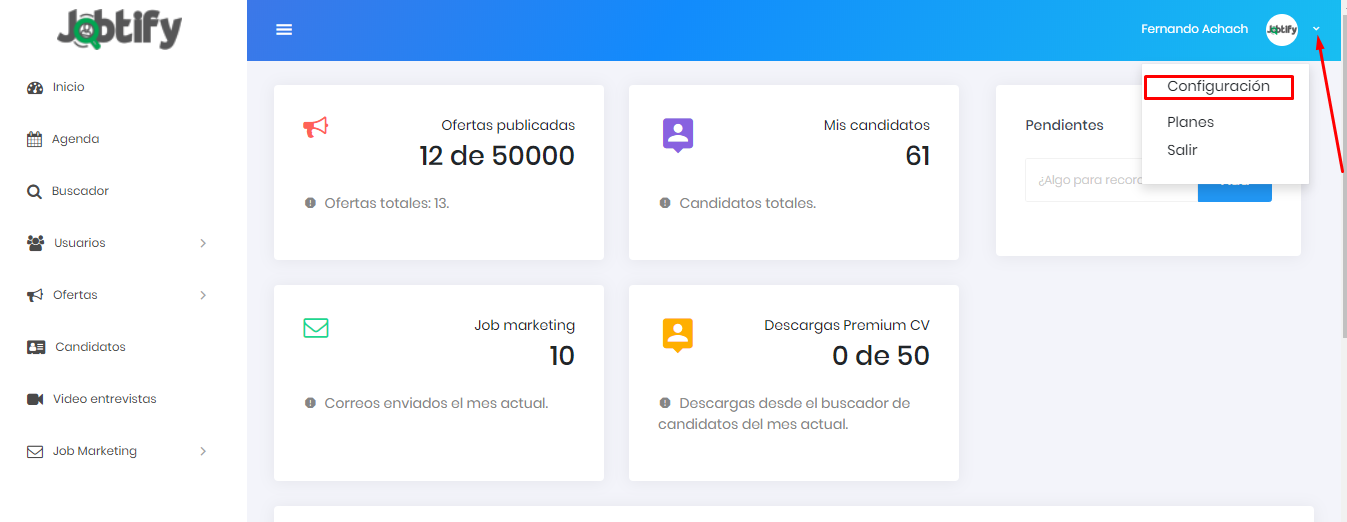
Task: Click the 'Candidatos totales.' text
Action: tap(747, 203)
